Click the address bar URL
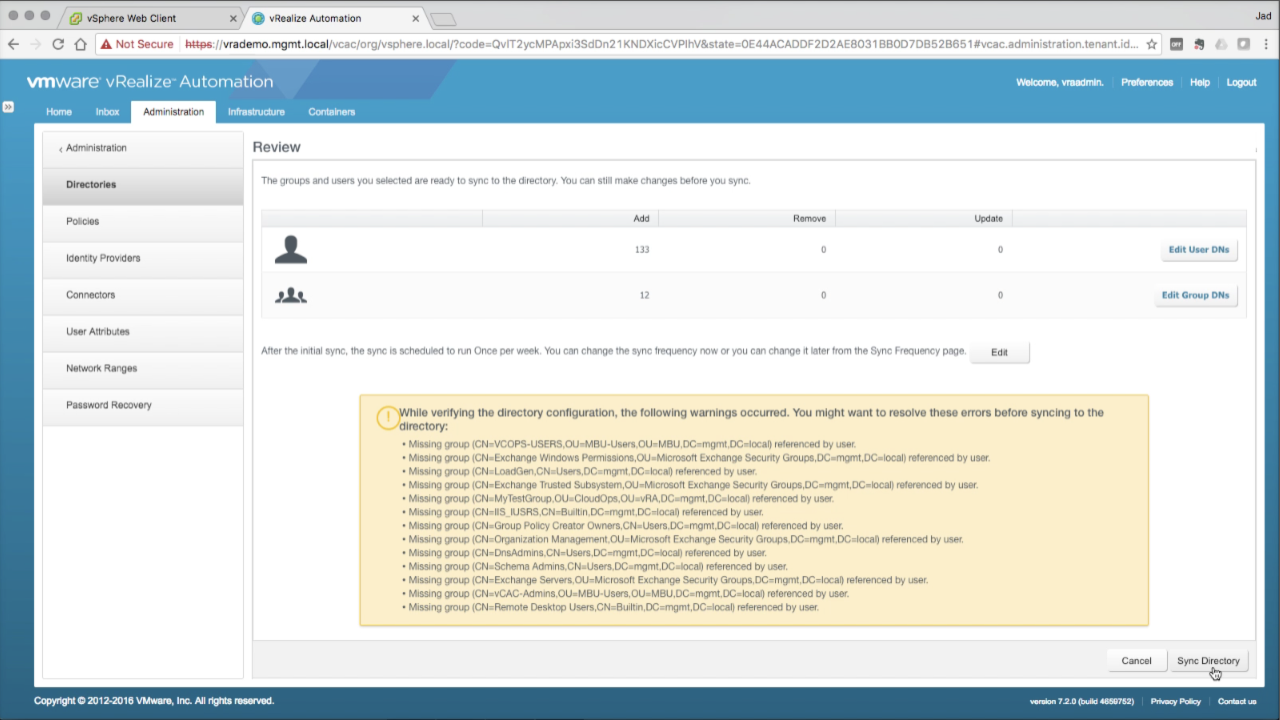The height and width of the screenshot is (720, 1280). click(660, 44)
